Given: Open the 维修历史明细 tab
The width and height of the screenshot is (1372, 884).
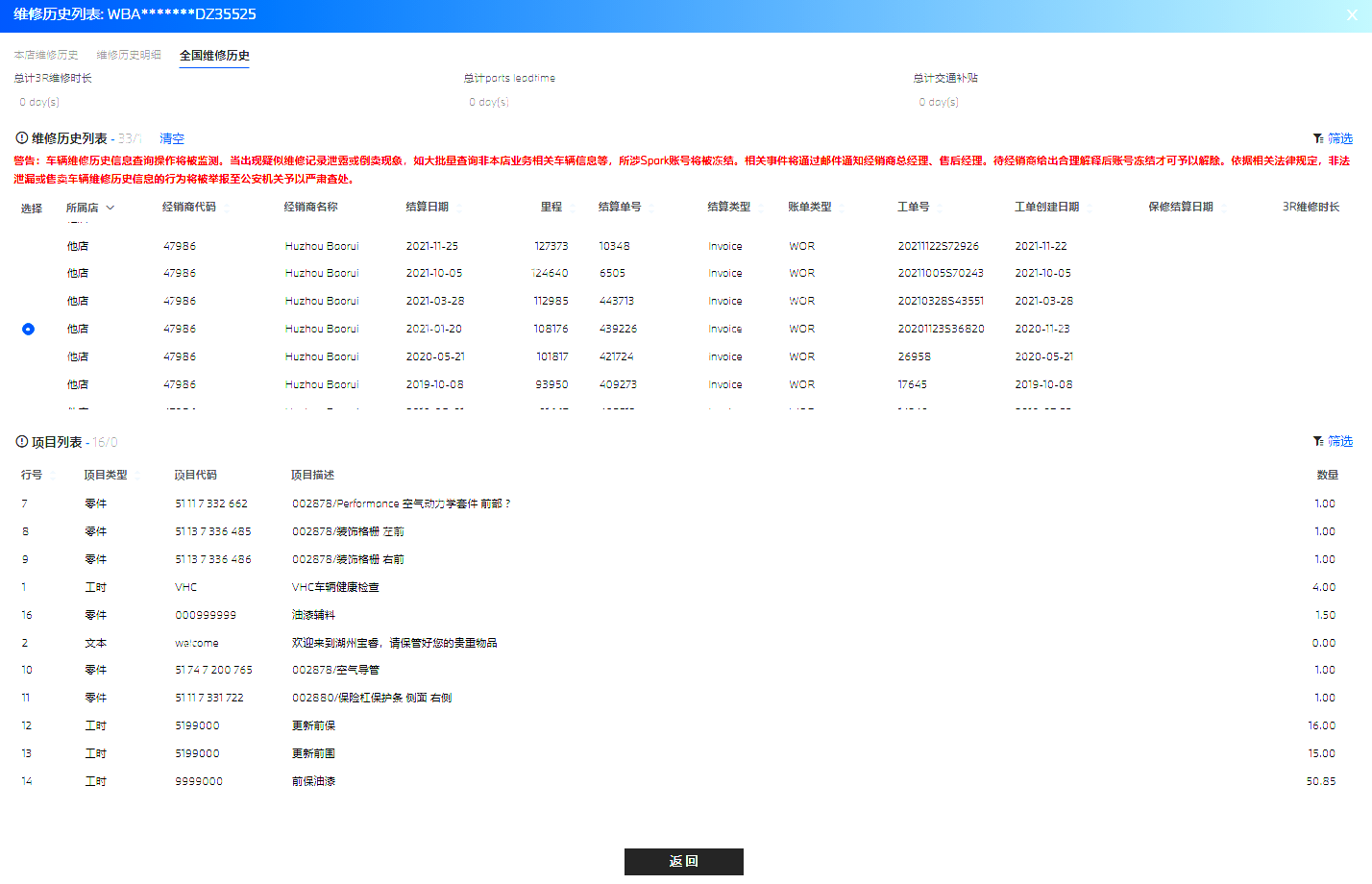Looking at the screenshot, I should pyautogui.click(x=129, y=55).
